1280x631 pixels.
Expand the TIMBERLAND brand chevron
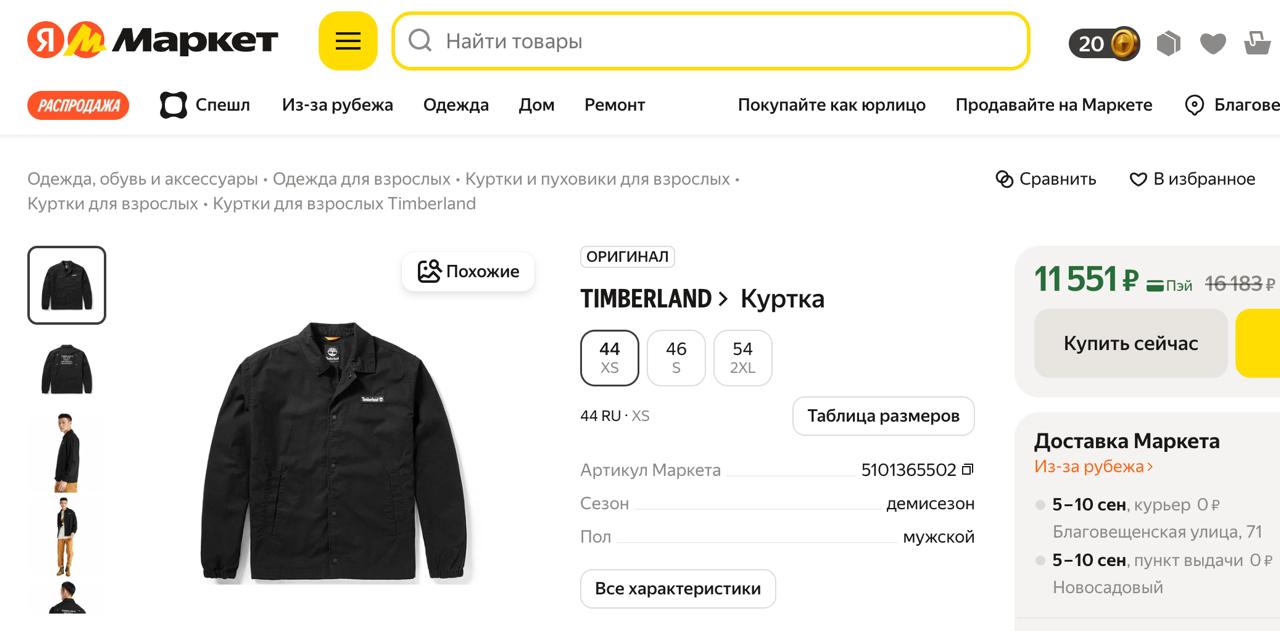click(x=722, y=298)
